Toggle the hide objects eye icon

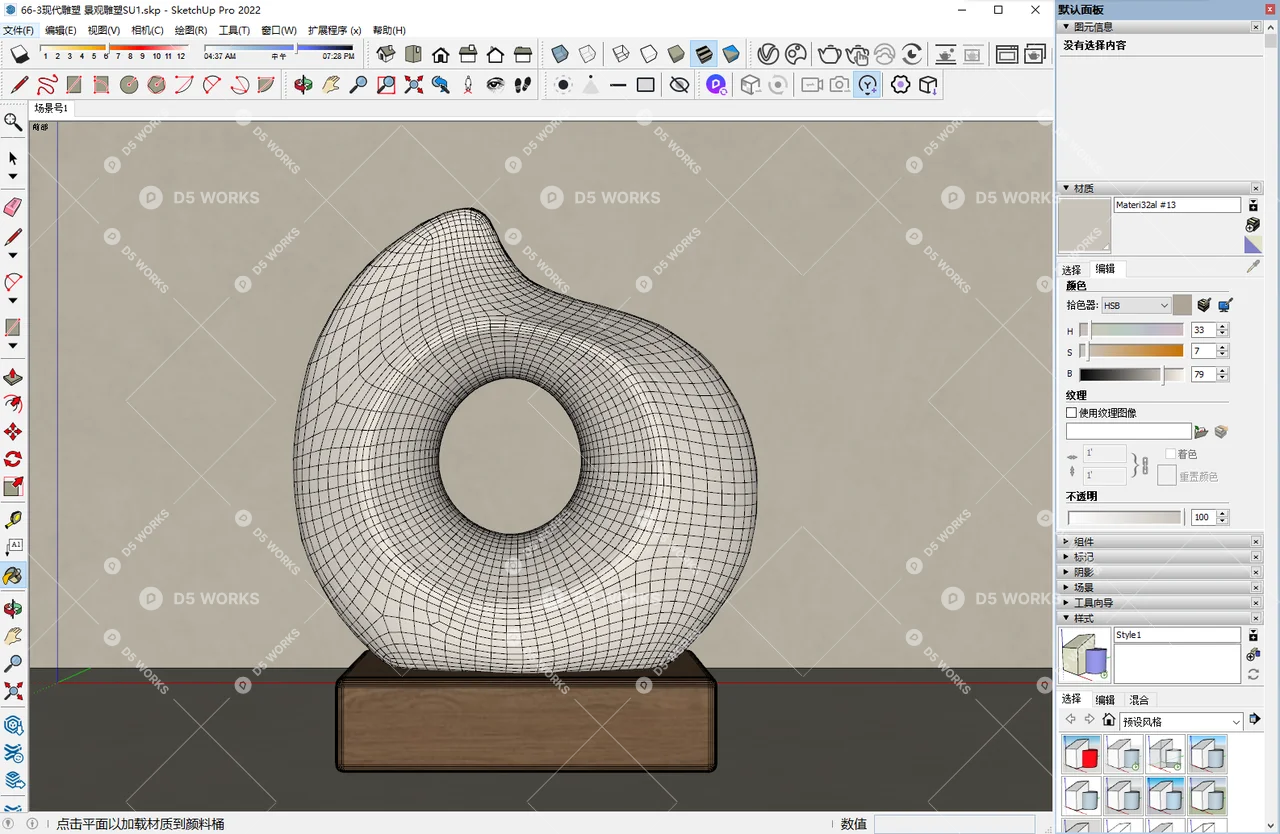pyautogui.click(x=679, y=85)
